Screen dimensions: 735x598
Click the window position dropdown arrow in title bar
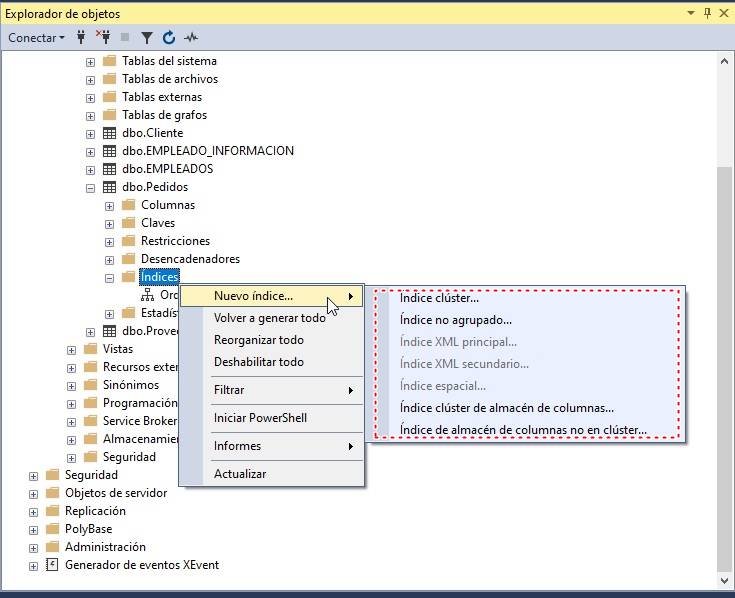(690, 13)
